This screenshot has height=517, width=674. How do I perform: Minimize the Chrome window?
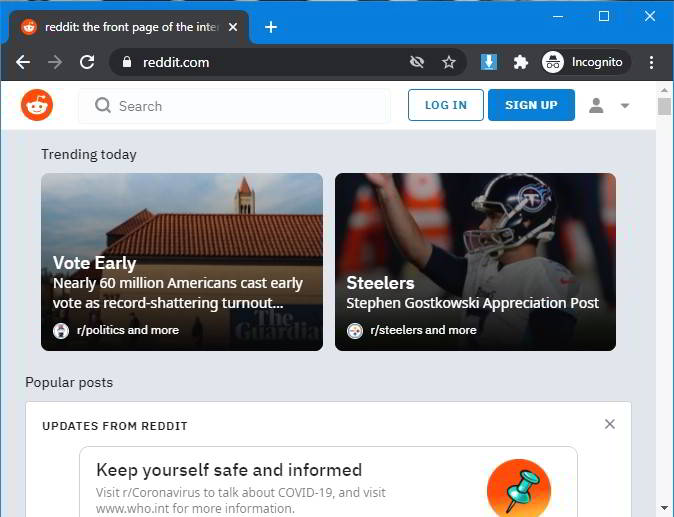[558, 17]
